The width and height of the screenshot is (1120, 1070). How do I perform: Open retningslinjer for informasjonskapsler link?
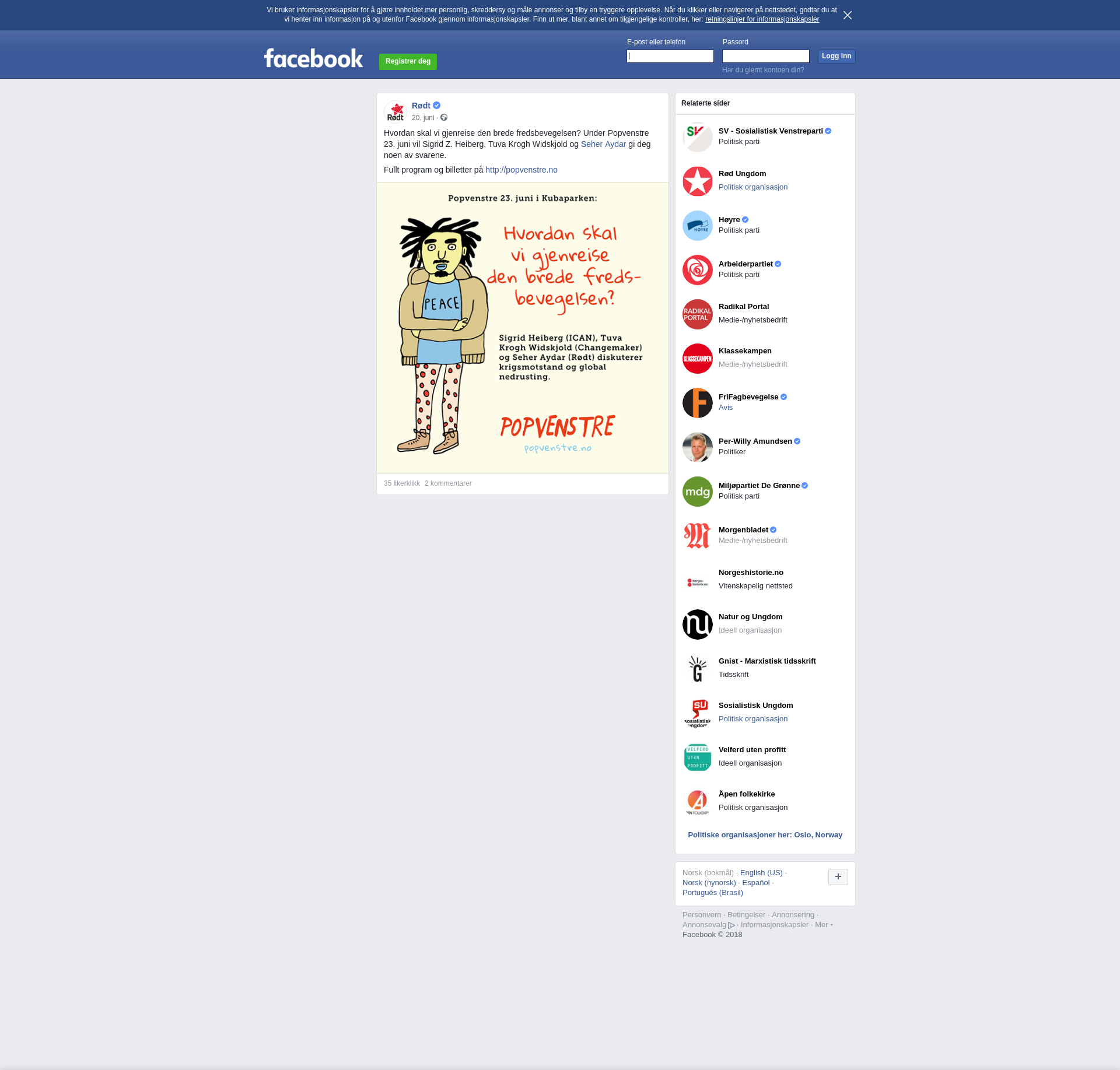click(x=762, y=19)
